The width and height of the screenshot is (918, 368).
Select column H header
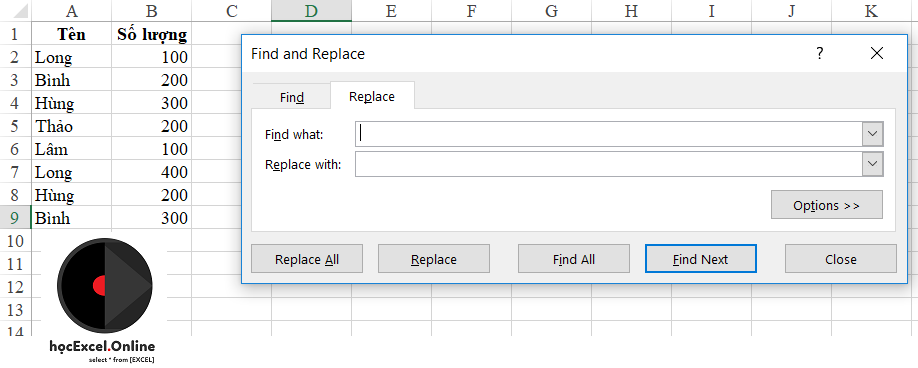click(631, 11)
